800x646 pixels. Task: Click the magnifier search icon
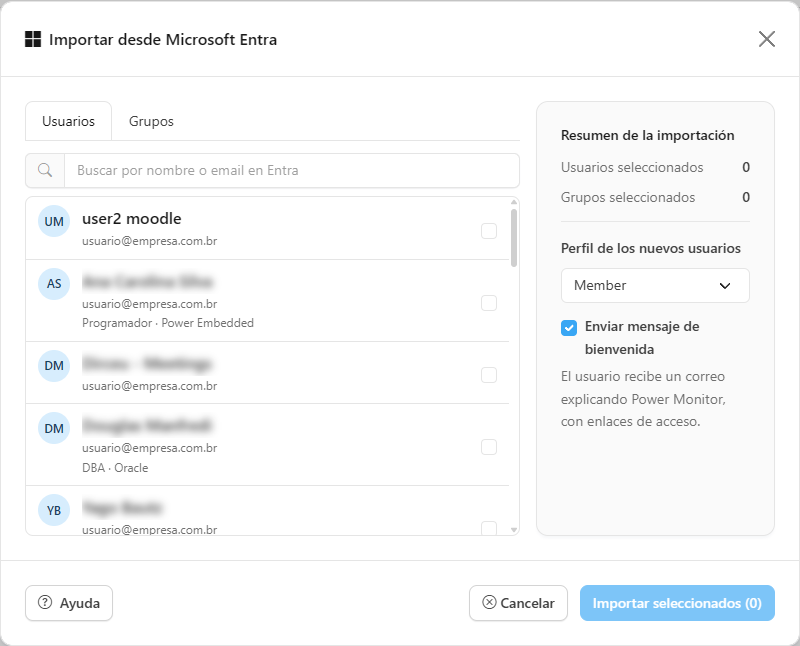(x=45, y=170)
